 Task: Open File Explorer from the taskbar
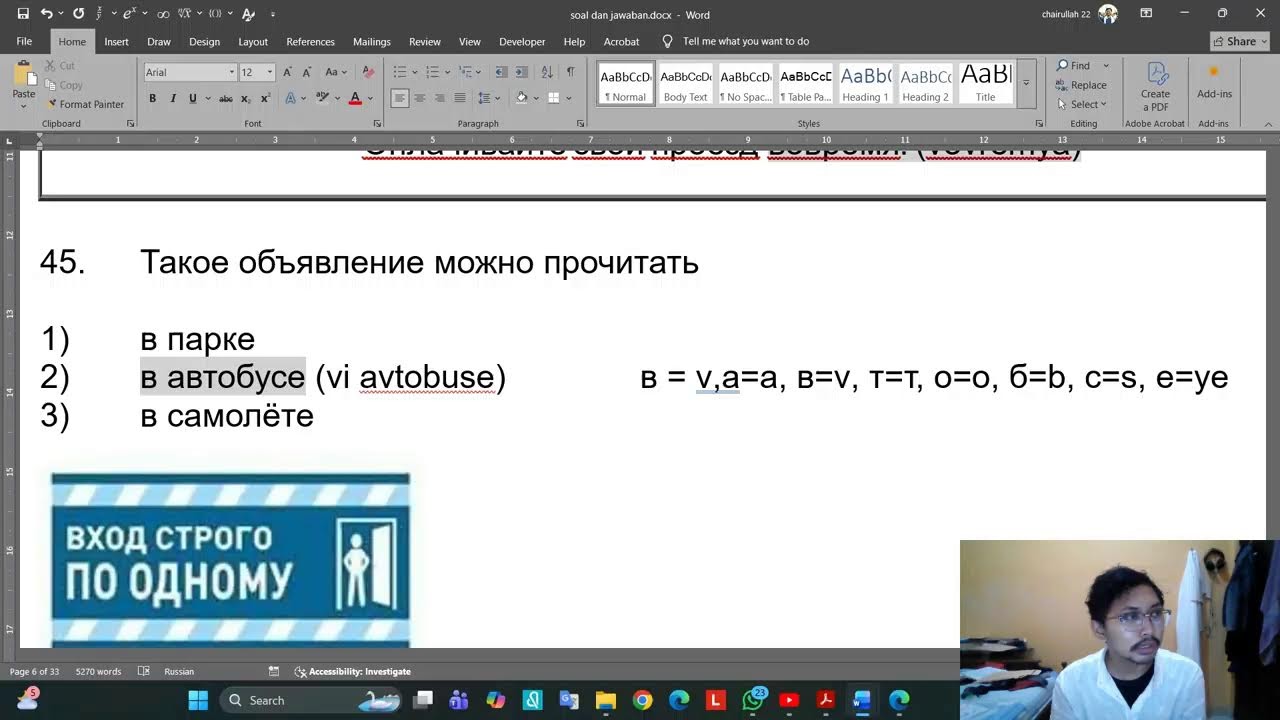tap(605, 700)
